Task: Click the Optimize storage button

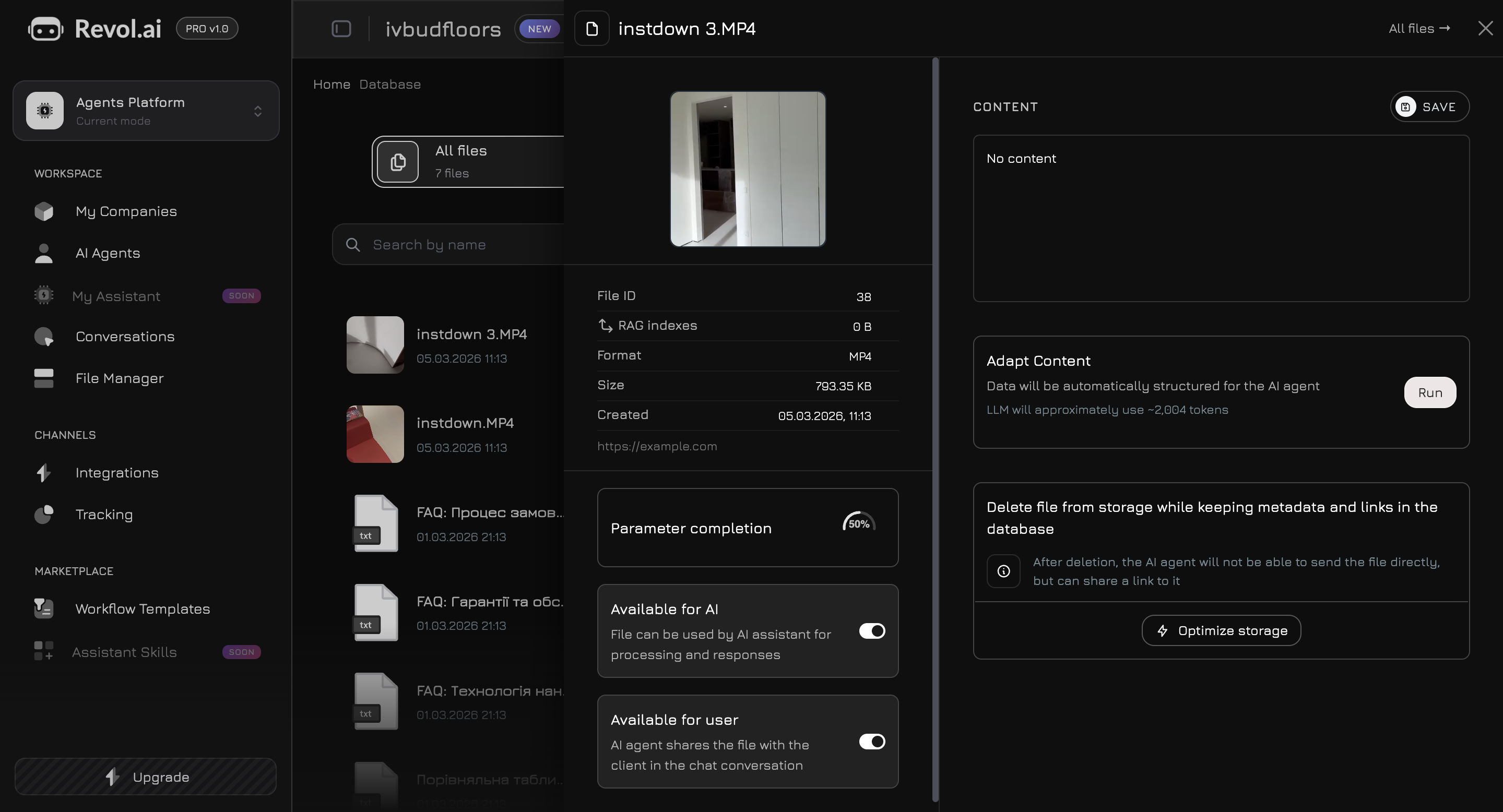Action: point(1221,630)
